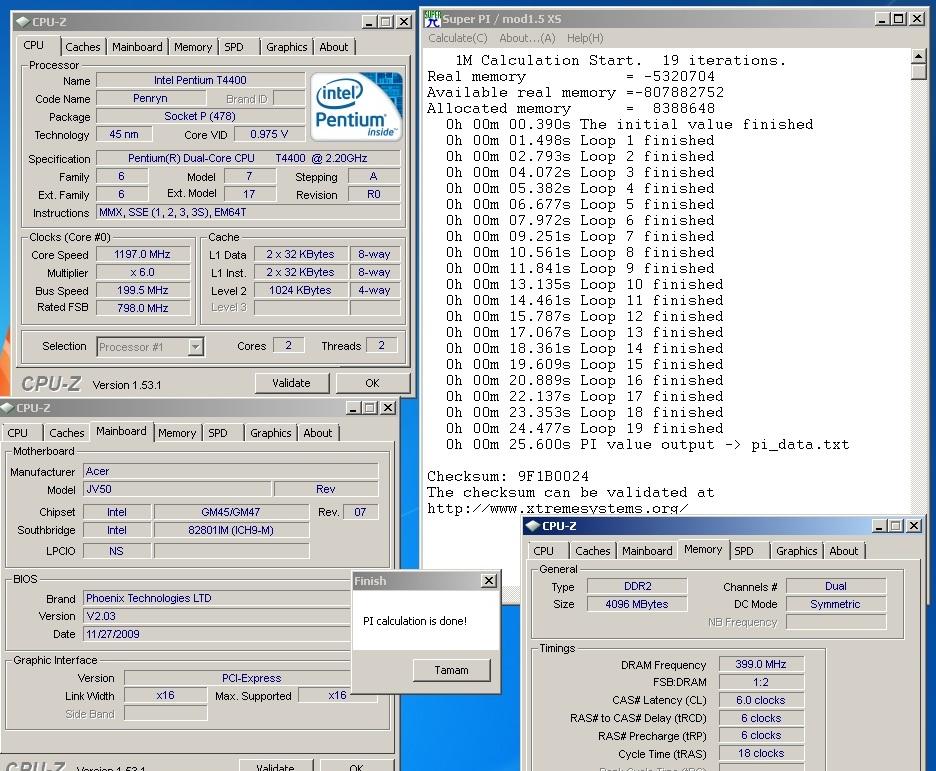
Task: Click the Super PI scrollbar thumb
Action: tap(918, 72)
